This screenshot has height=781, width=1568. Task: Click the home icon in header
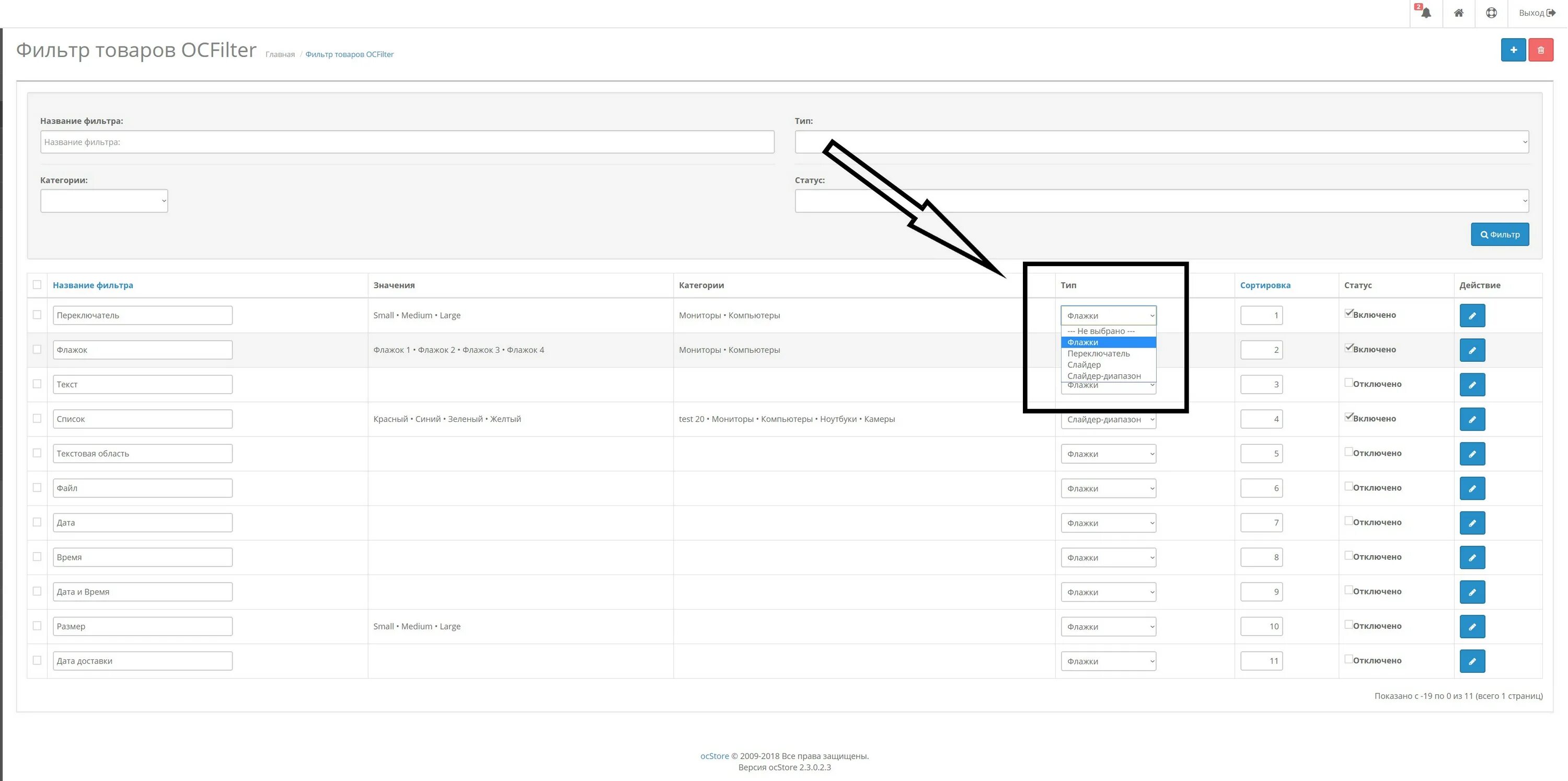click(x=1458, y=13)
